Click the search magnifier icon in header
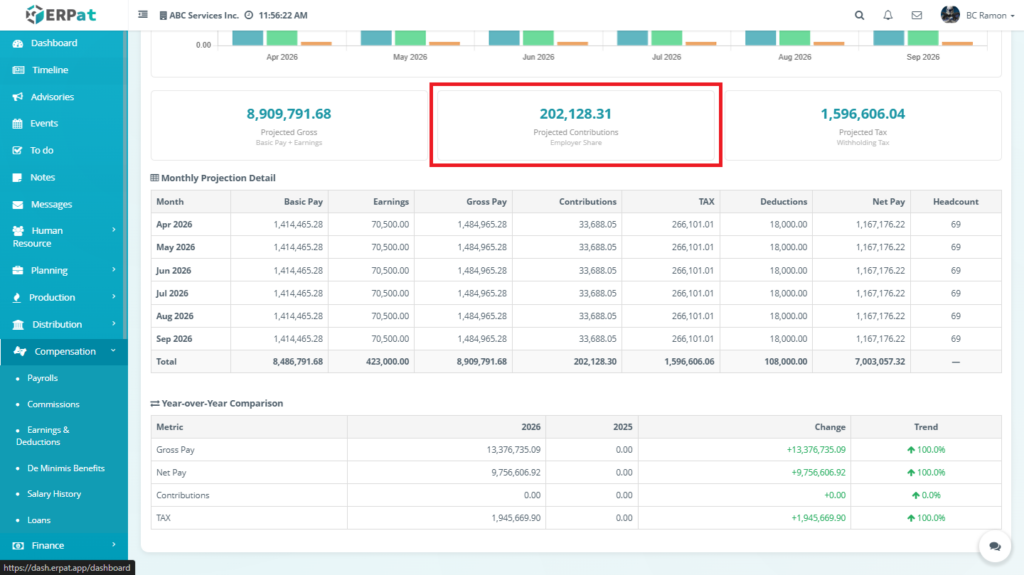The width and height of the screenshot is (1024, 575). [860, 15]
